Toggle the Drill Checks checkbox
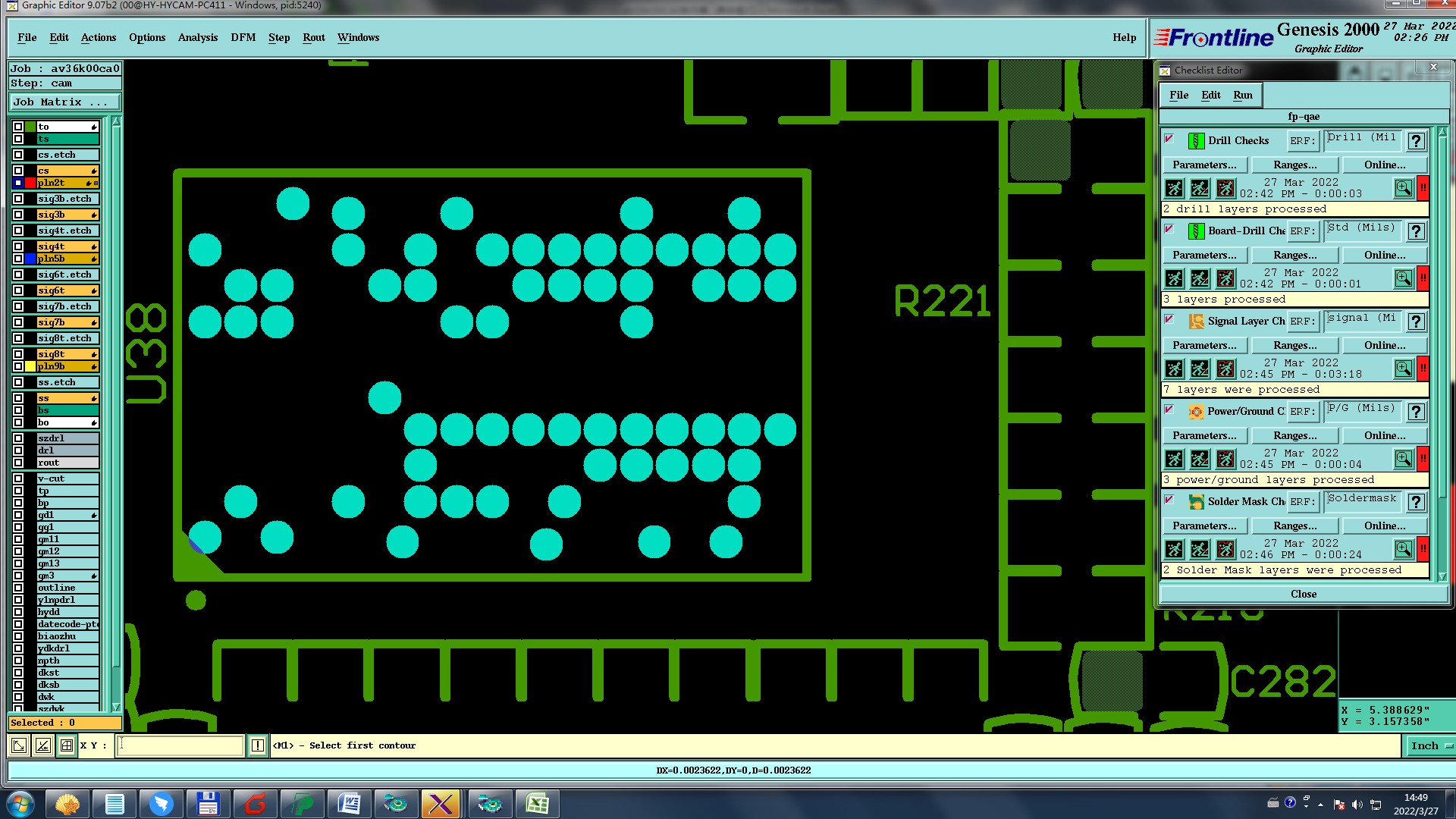The width and height of the screenshot is (1456, 819). [x=1169, y=139]
